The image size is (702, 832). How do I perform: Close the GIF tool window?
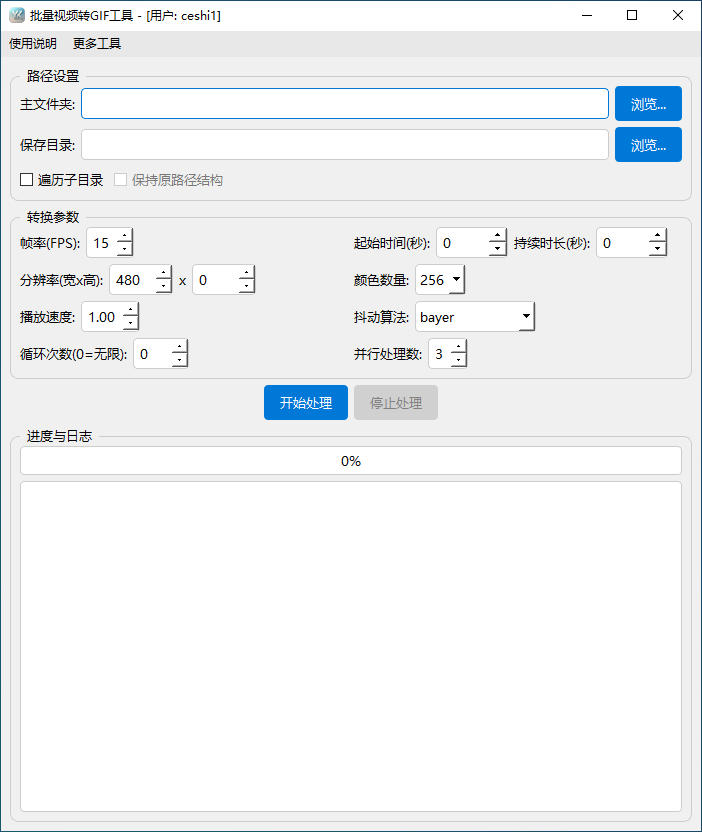click(x=678, y=15)
